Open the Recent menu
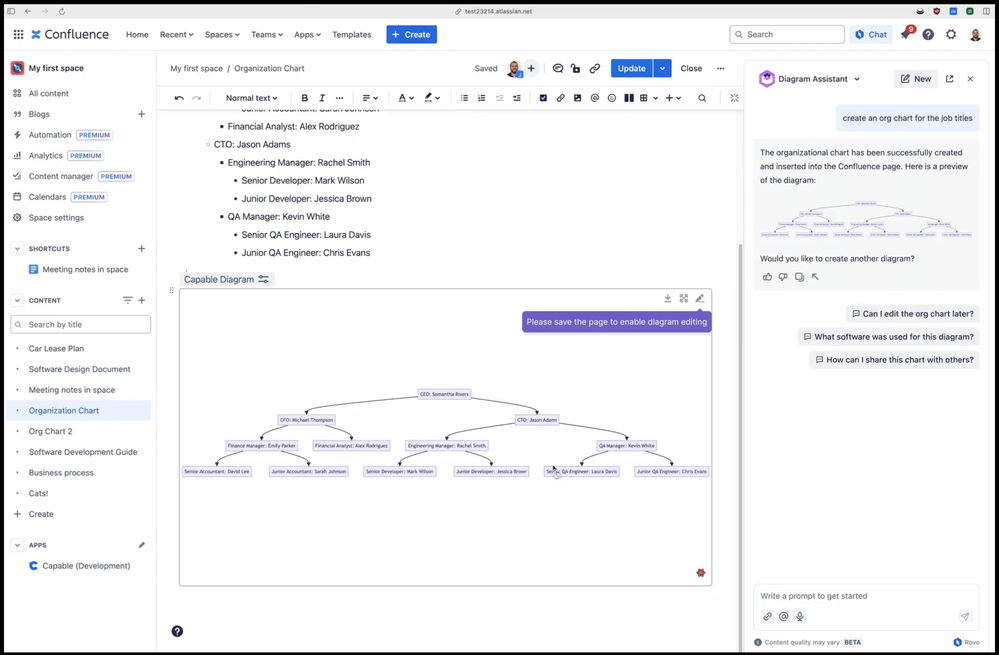 coord(176,34)
